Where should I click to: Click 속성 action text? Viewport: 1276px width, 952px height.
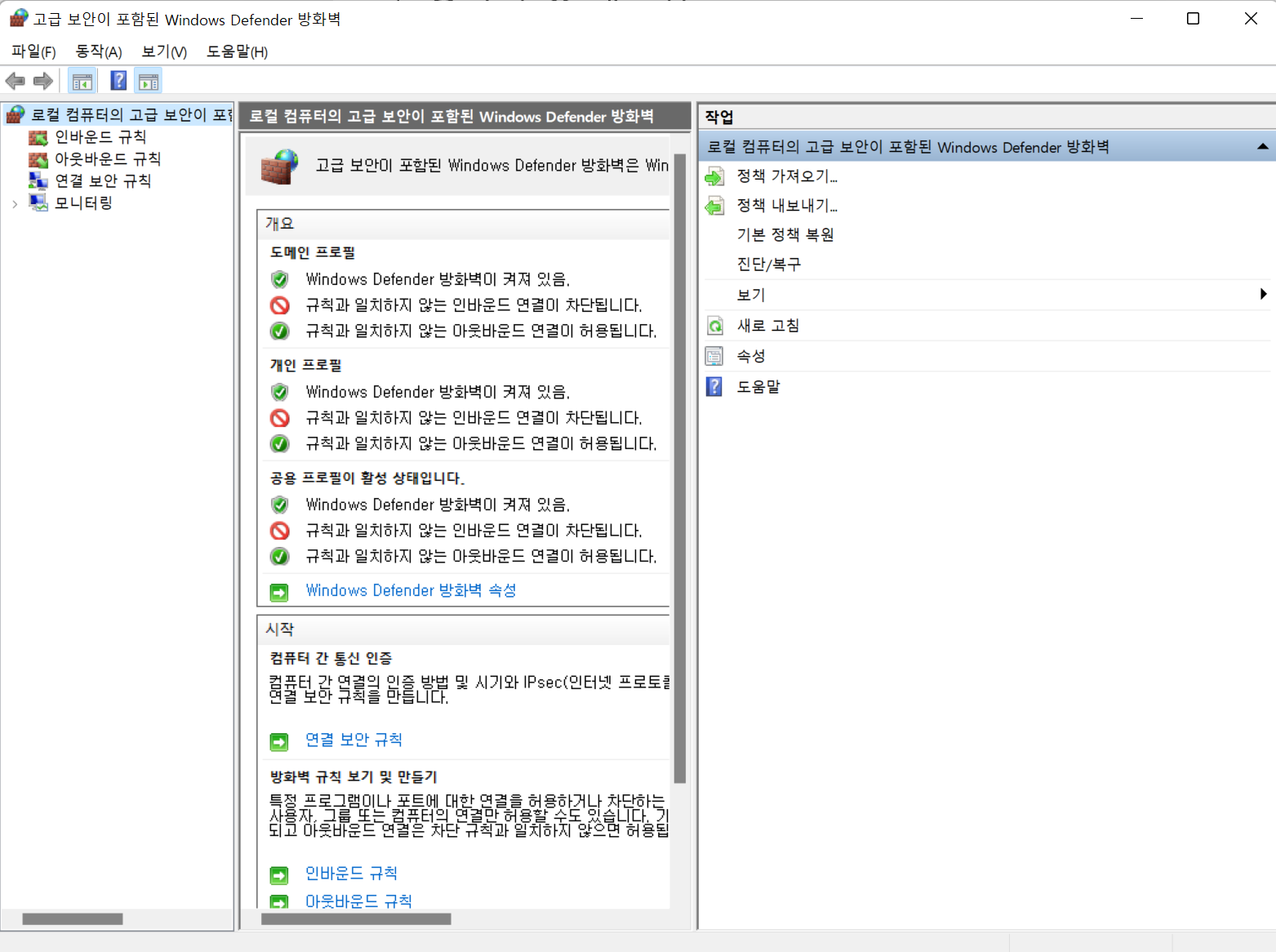(x=751, y=356)
